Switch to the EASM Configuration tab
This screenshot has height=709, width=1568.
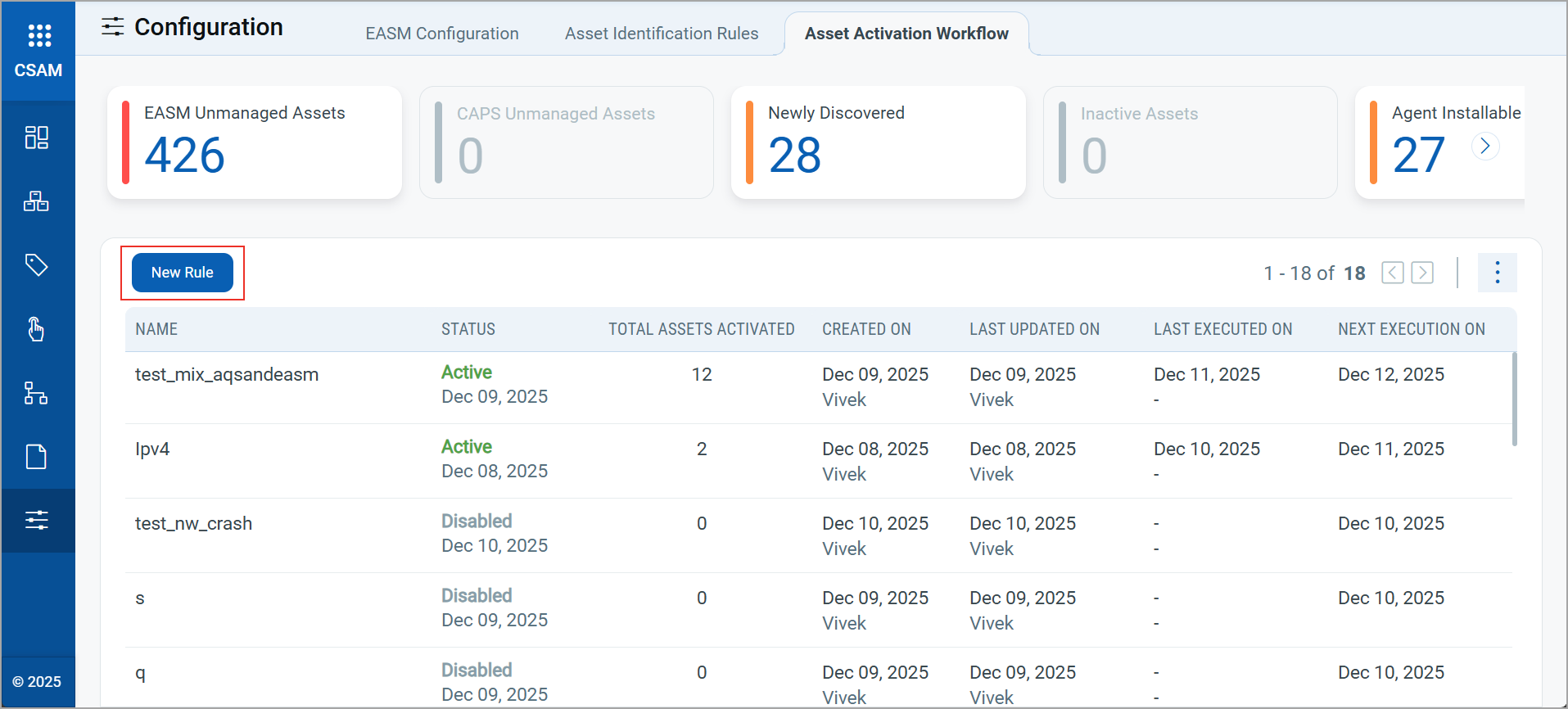[x=441, y=34]
